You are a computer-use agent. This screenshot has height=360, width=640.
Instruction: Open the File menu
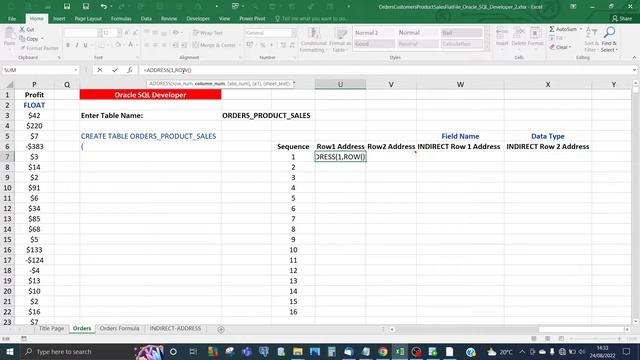pos(12,19)
